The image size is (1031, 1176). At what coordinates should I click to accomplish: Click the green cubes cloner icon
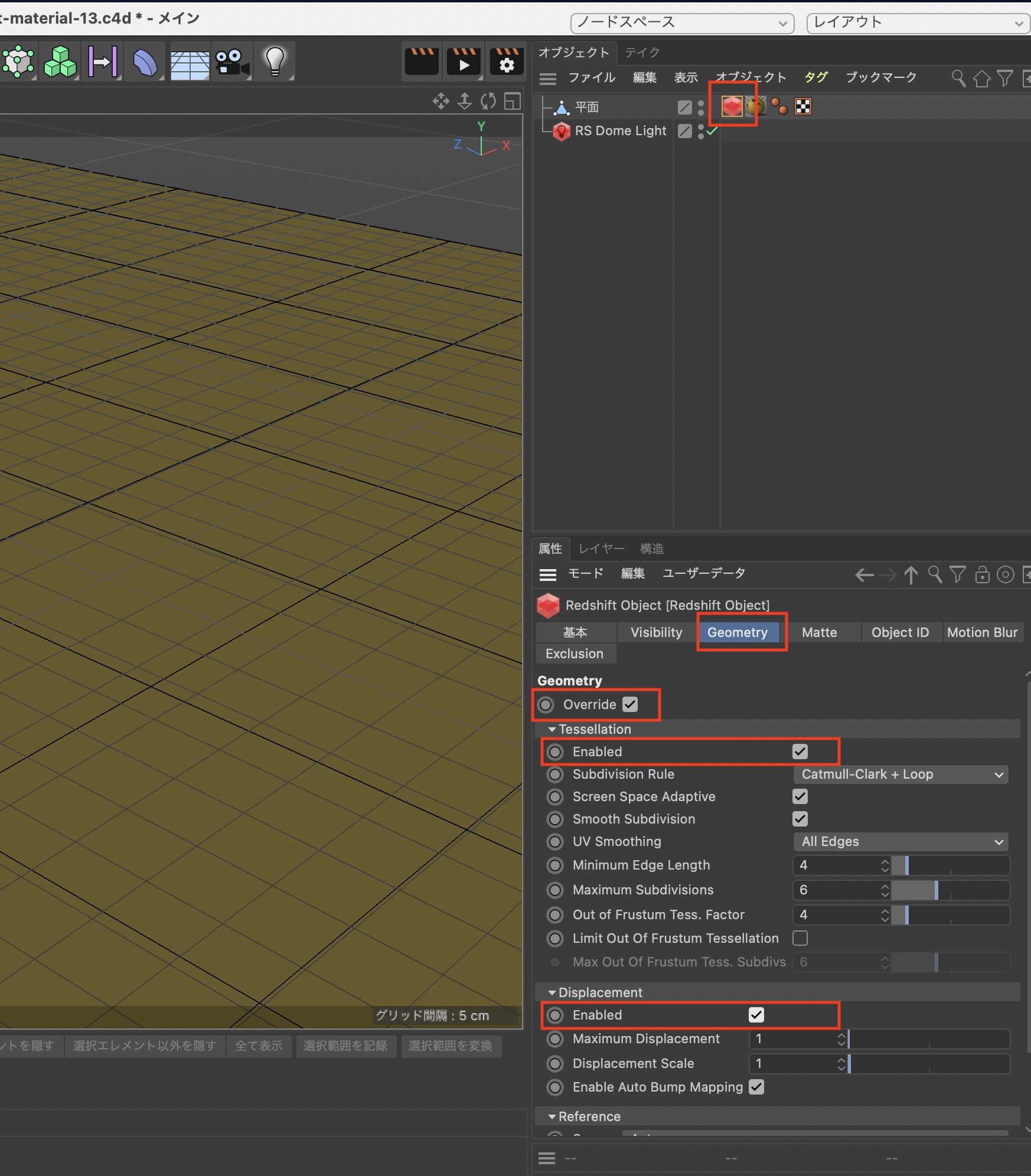coord(61,61)
